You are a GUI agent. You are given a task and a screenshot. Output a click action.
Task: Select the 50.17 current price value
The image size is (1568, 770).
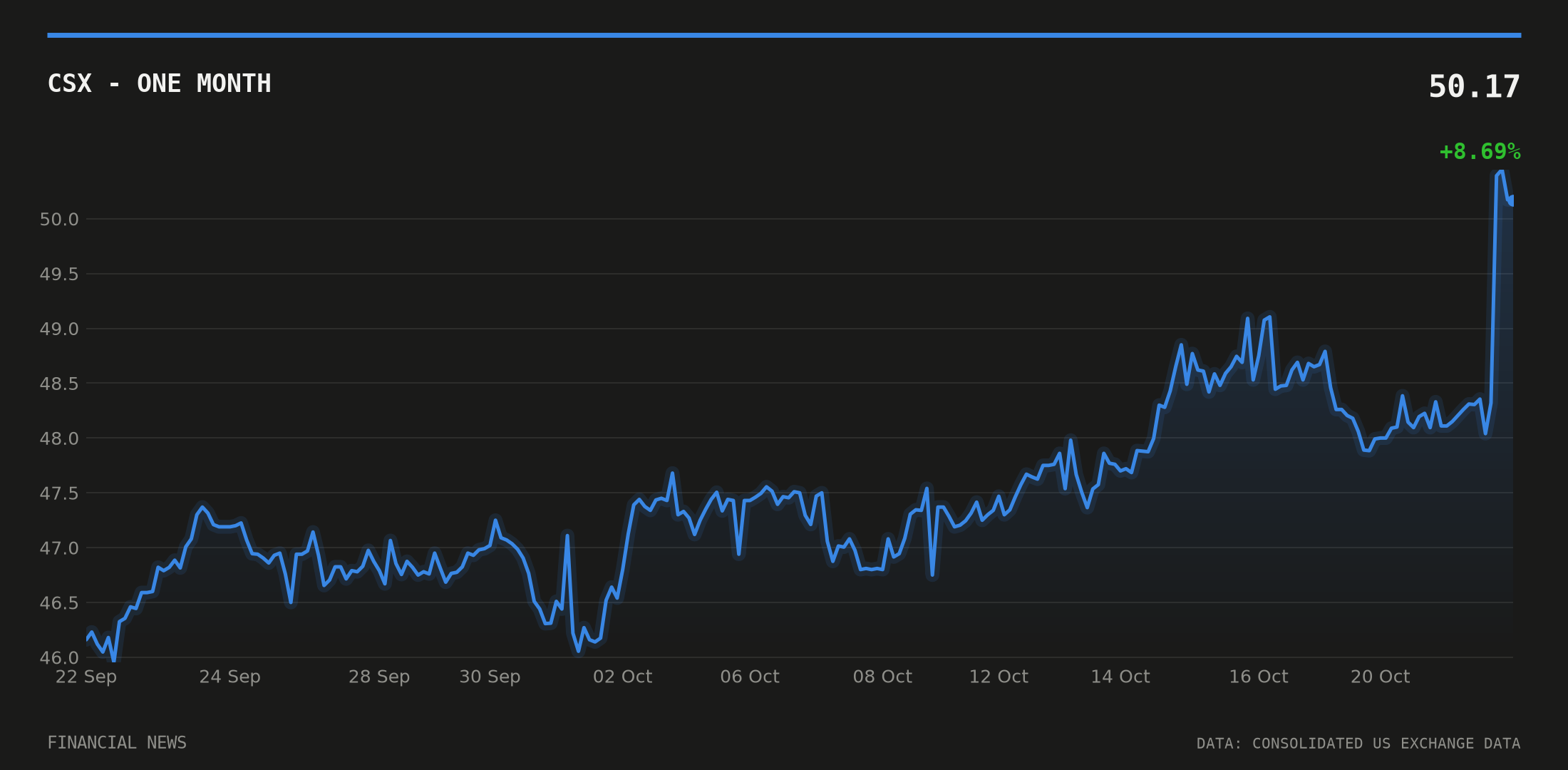tap(1474, 87)
